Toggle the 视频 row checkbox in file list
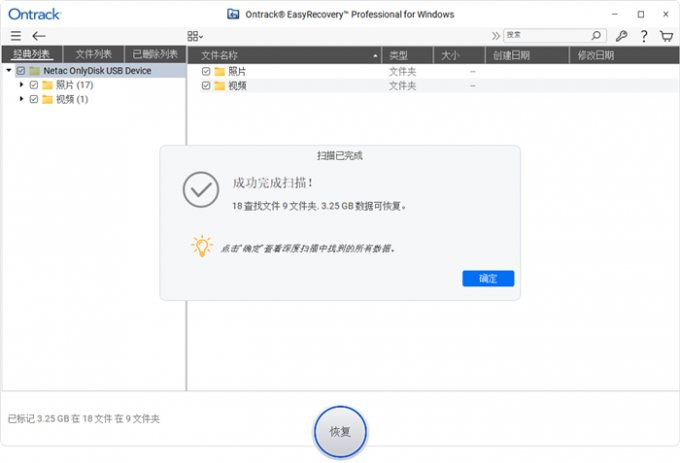This screenshot has width=680, height=463. (x=206, y=86)
